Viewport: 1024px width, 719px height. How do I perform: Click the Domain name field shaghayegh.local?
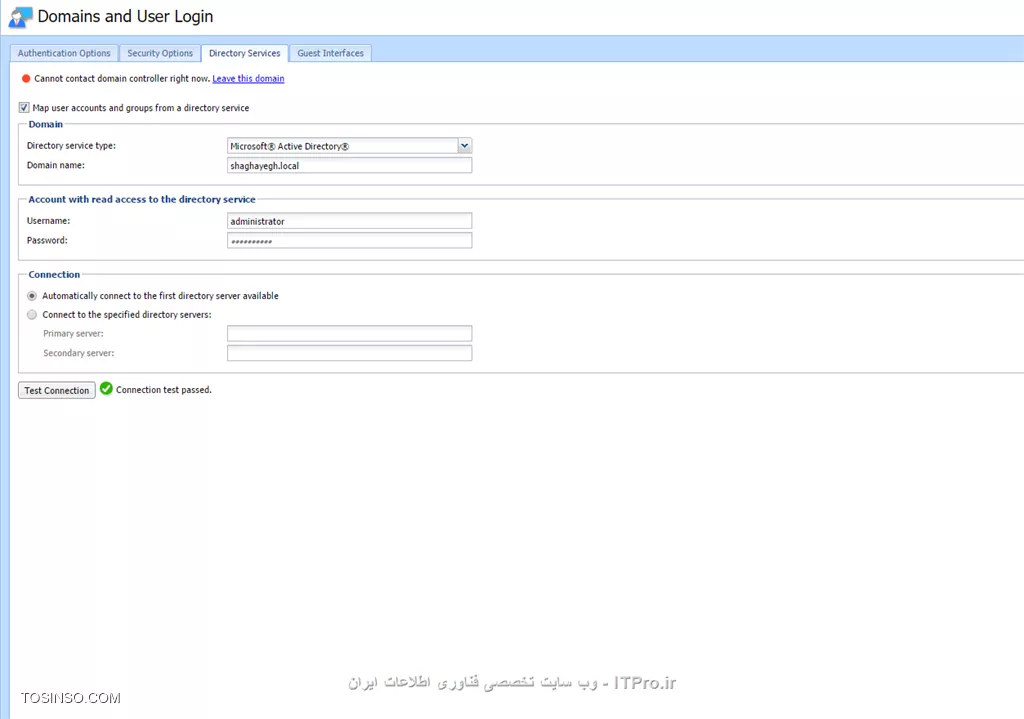tap(349, 165)
